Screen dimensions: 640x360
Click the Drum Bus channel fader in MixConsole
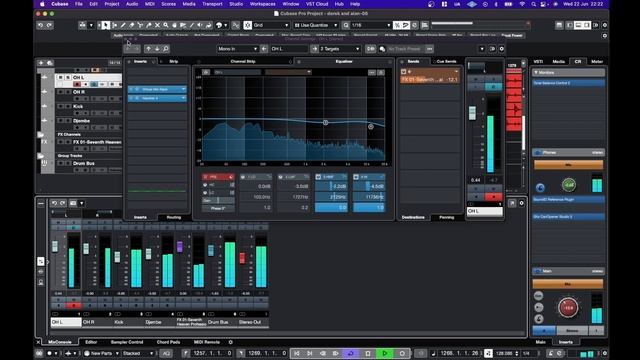[x=211, y=250]
